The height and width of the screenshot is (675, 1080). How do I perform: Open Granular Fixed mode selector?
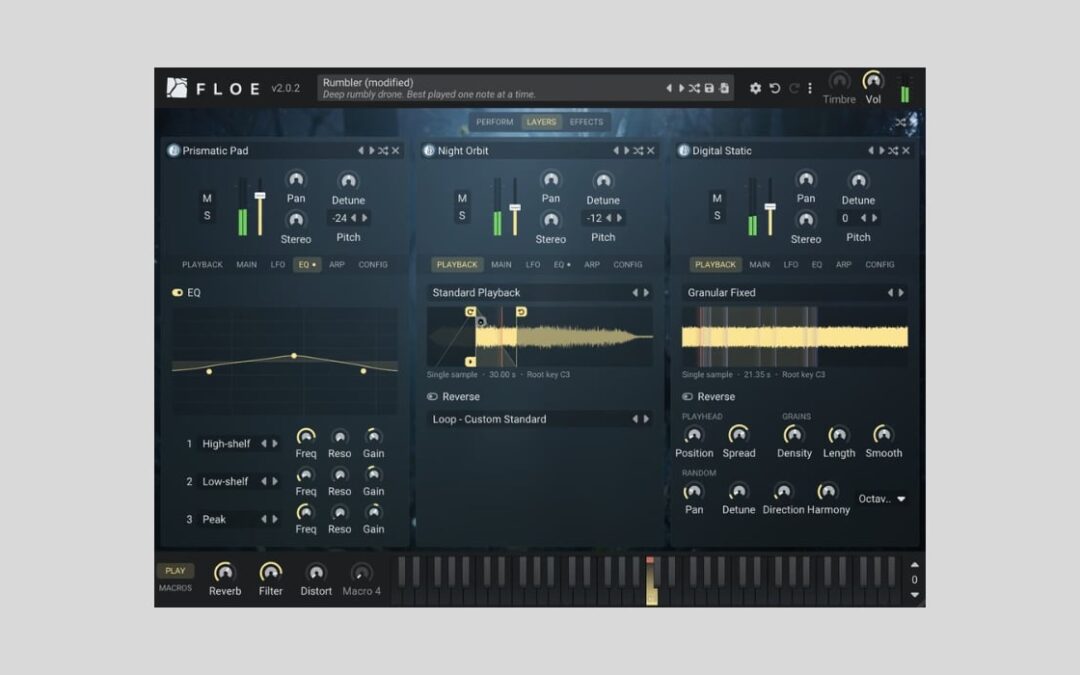(795, 293)
